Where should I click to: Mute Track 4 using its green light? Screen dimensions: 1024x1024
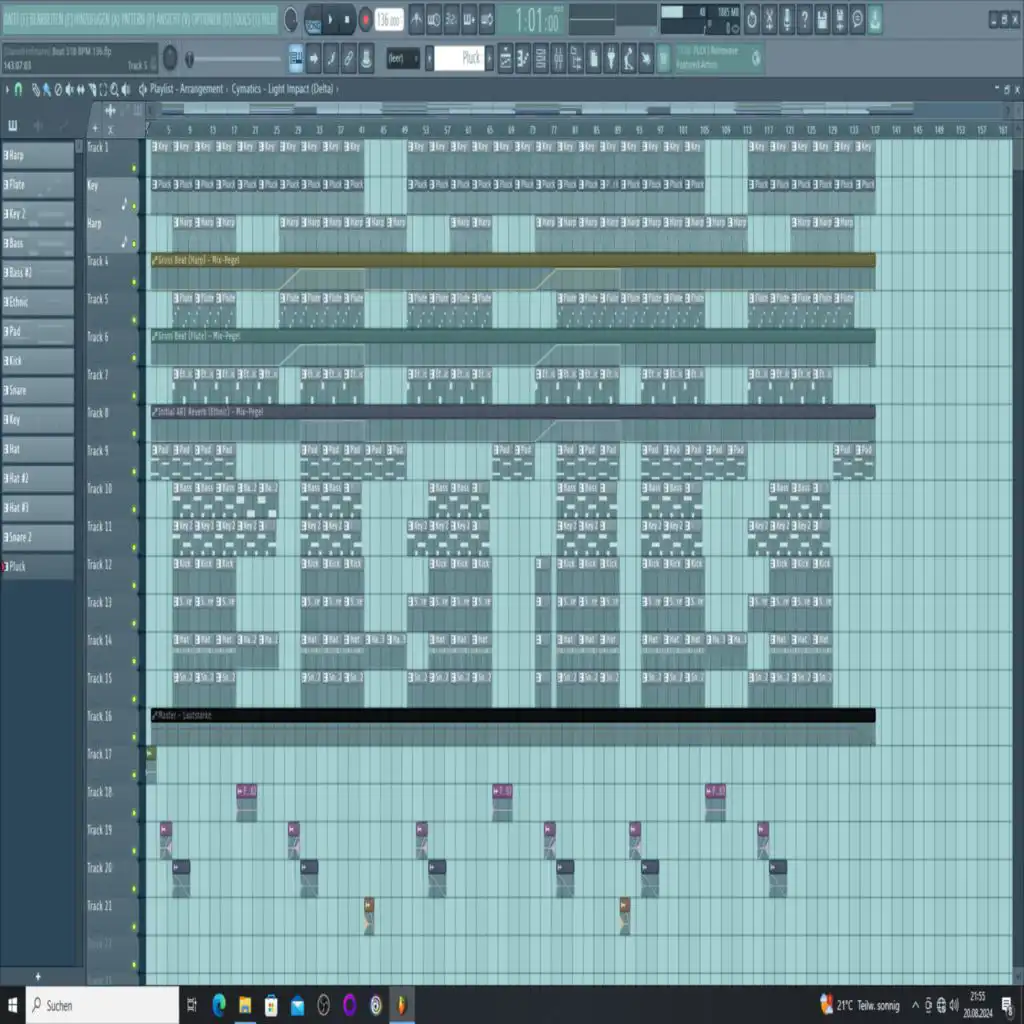(135, 282)
